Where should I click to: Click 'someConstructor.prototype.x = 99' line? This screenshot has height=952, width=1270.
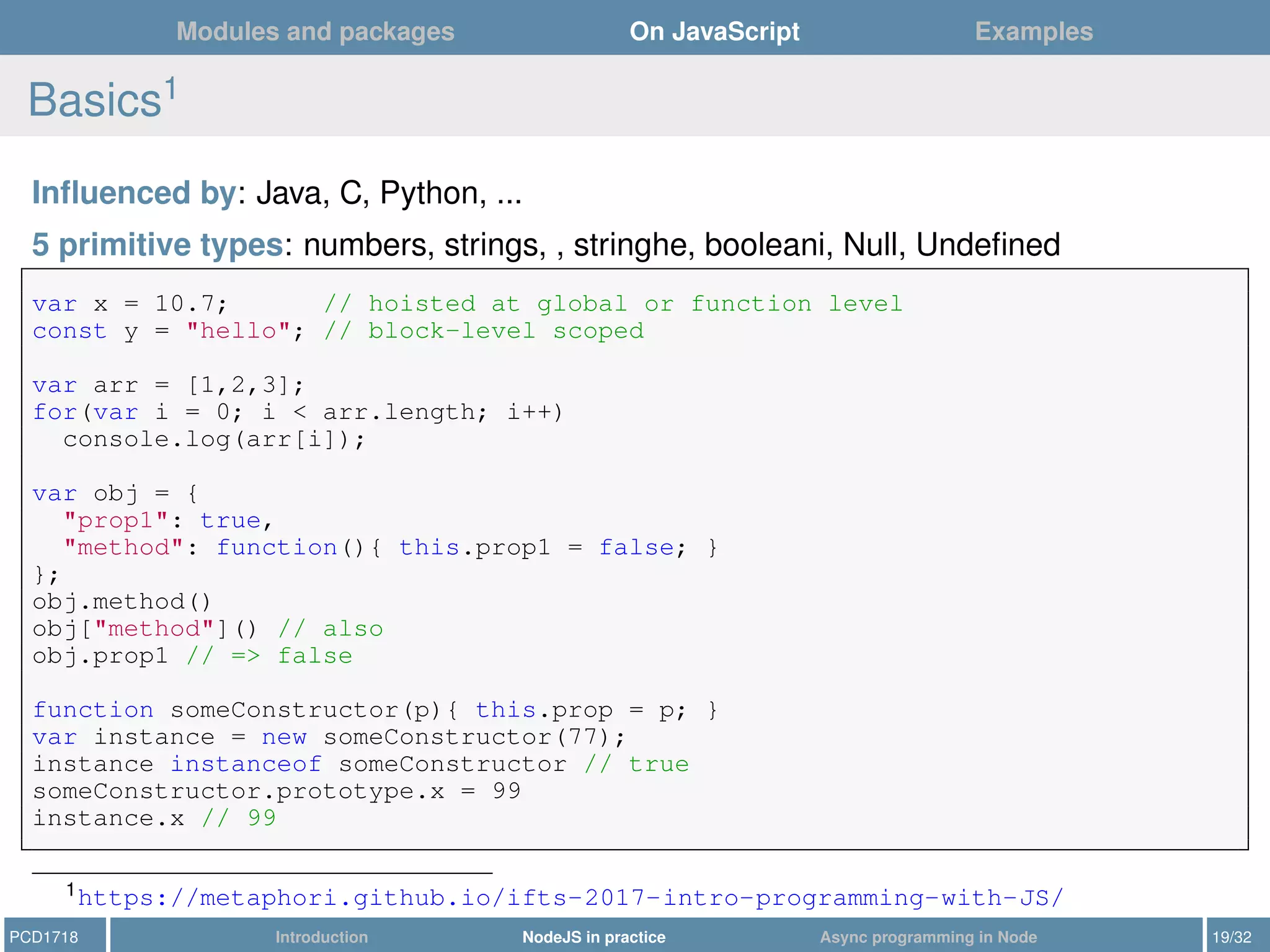277,791
